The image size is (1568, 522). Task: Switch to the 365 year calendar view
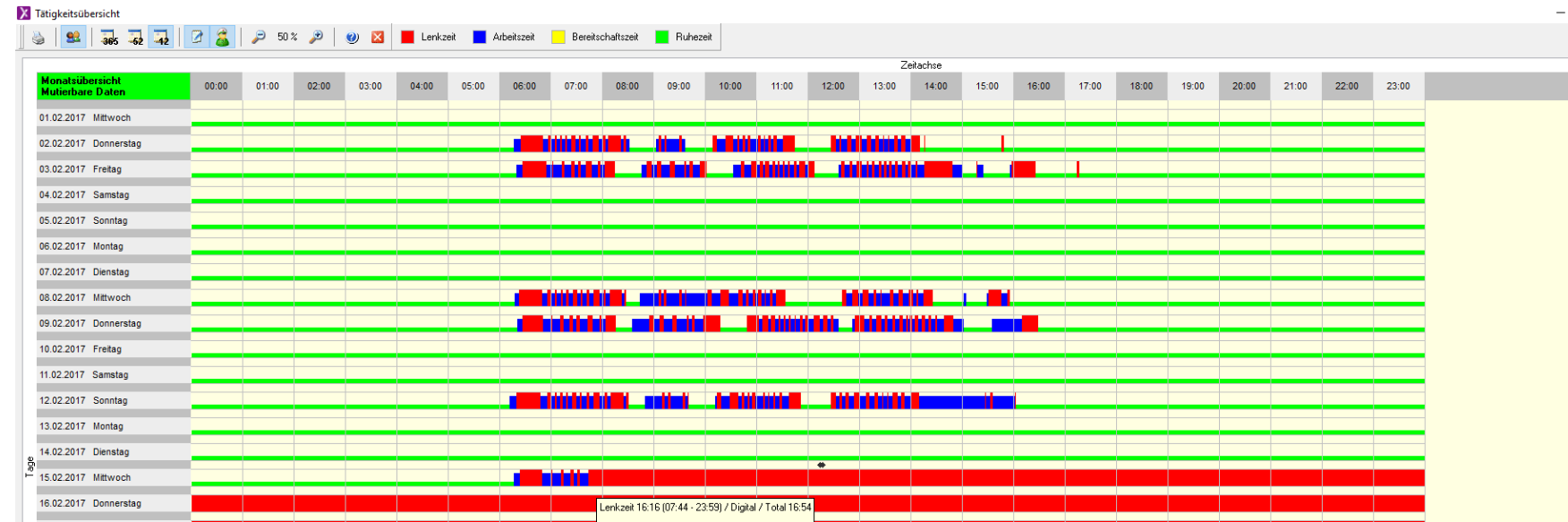click(x=109, y=38)
